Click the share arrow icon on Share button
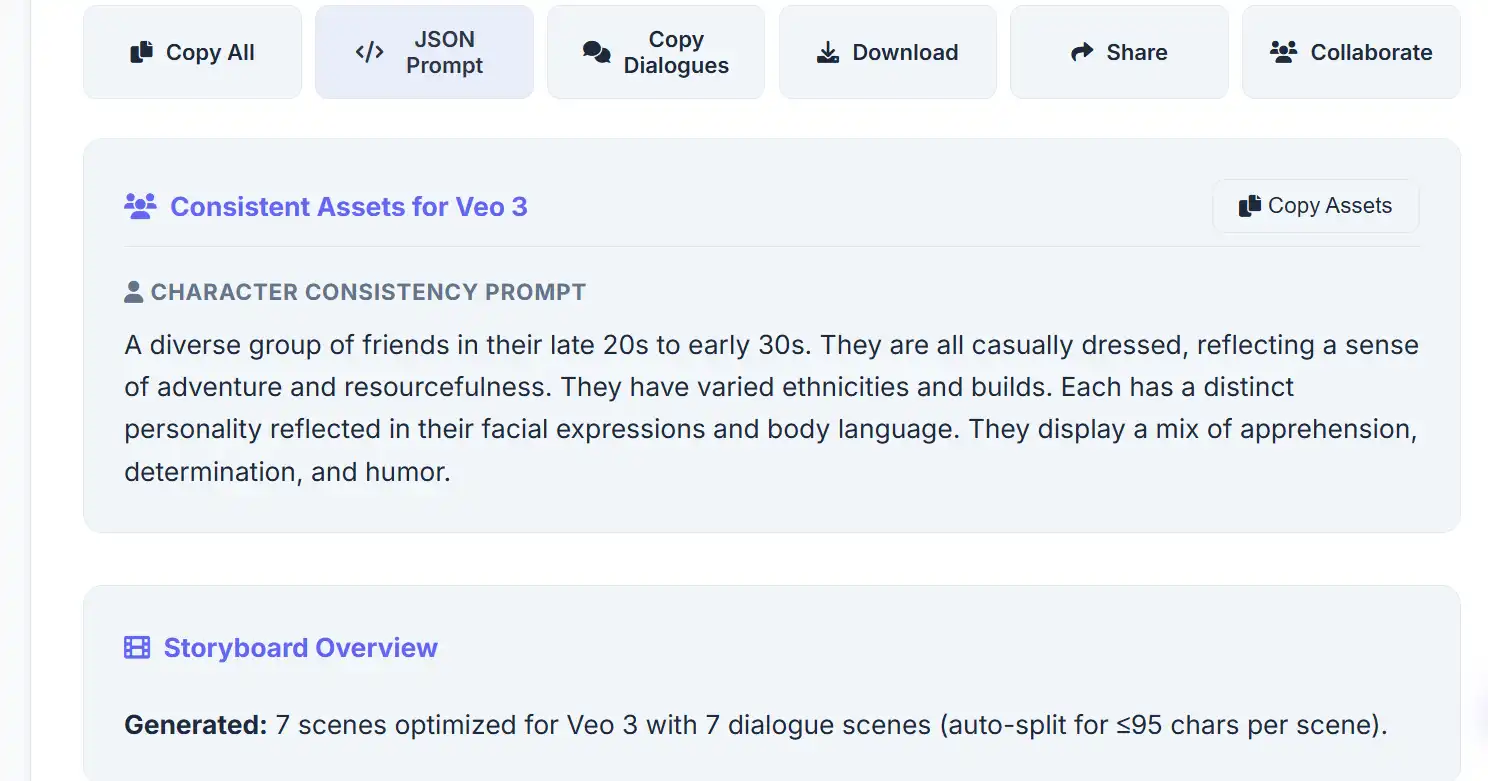The width and height of the screenshot is (1488, 781). [x=1084, y=51]
